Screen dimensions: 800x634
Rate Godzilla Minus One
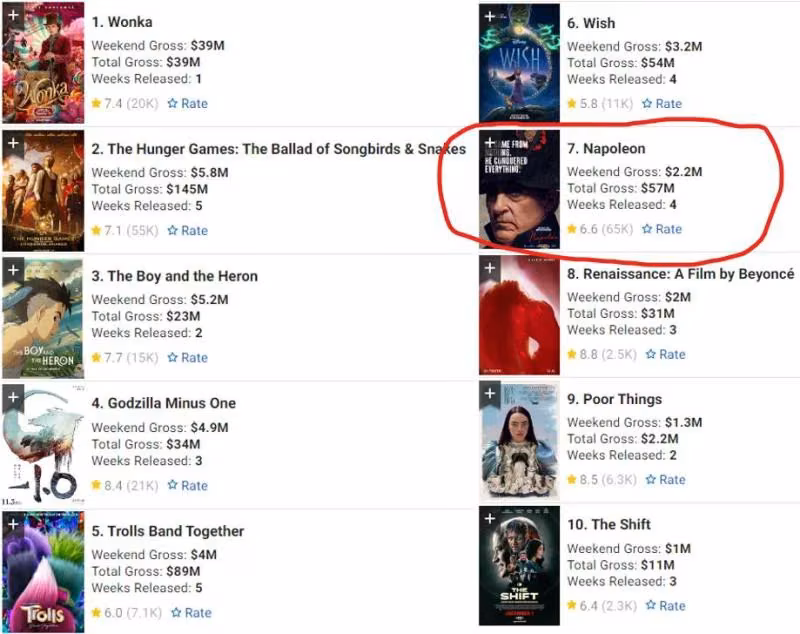[188, 486]
